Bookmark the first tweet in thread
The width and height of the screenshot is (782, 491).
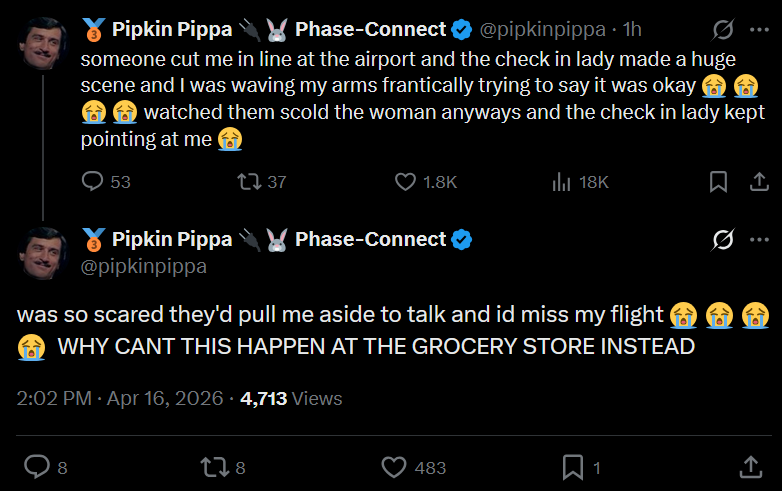(x=718, y=182)
